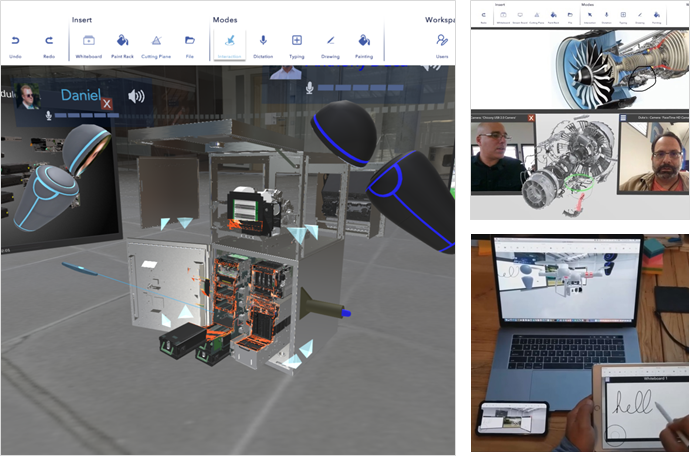Click Cutting Plane in the small engine-view toolbar

pos(537,17)
